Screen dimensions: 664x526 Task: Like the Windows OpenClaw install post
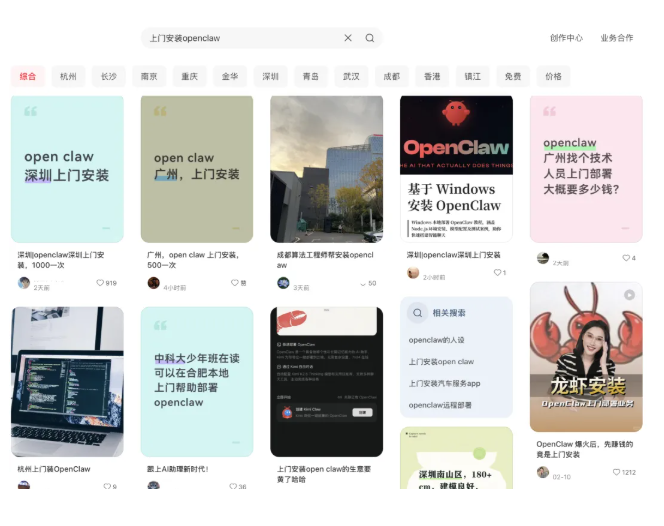click(x=497, y=273)
